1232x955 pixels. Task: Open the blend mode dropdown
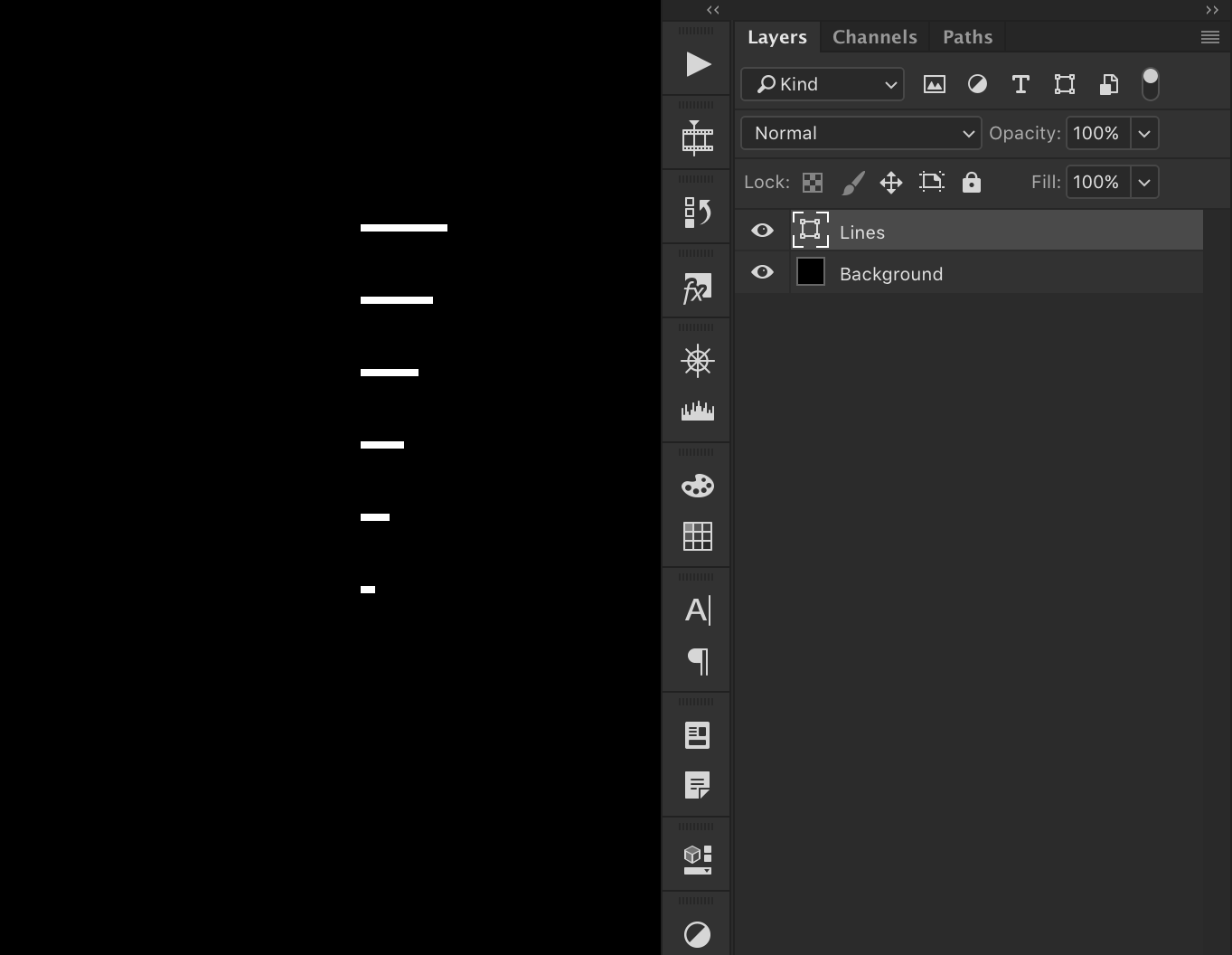[x=860, y=133]
